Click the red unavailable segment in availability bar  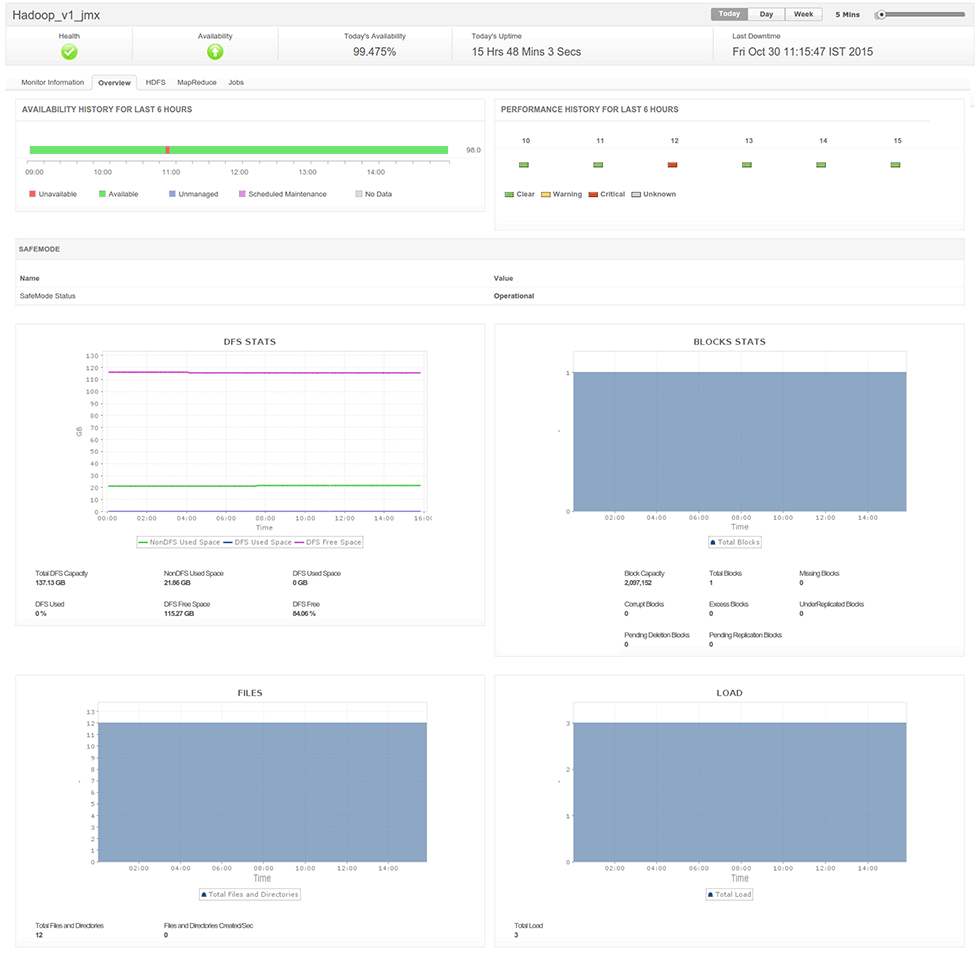pos(168,150)
